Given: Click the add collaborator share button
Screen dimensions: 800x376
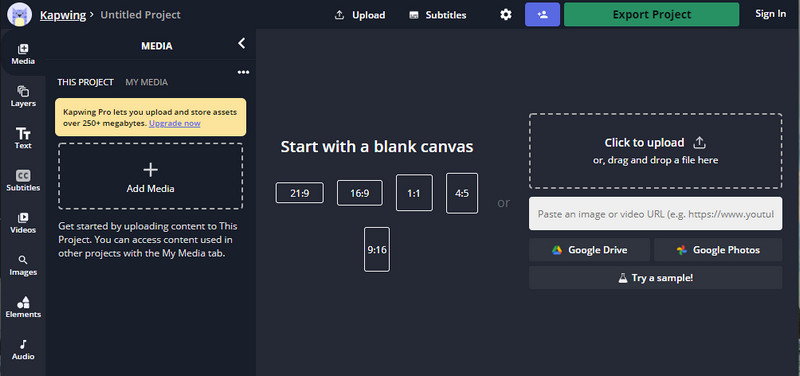Looking at the screenshot, I should (542, 14).
